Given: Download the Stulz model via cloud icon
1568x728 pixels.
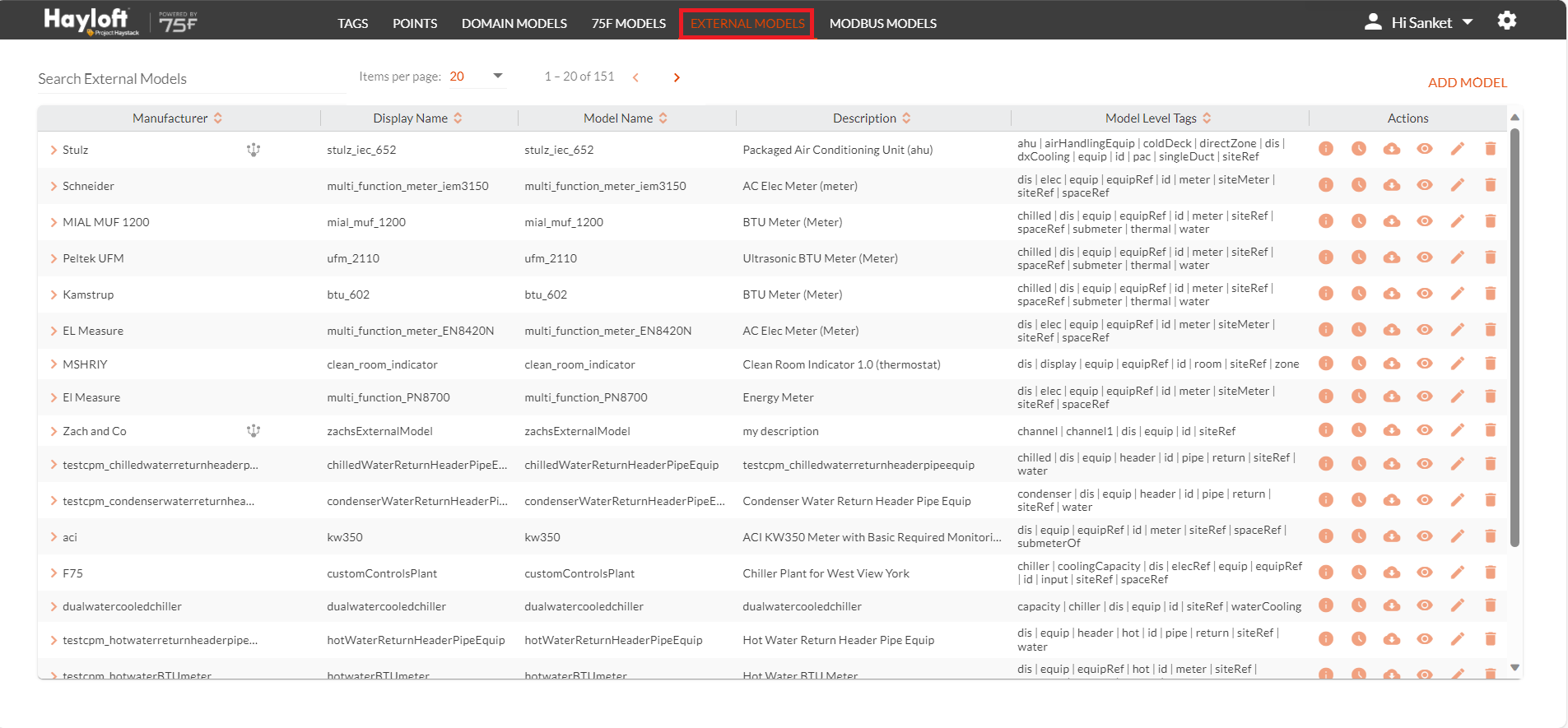Looking at the screenshot, I should point(1391,149).
